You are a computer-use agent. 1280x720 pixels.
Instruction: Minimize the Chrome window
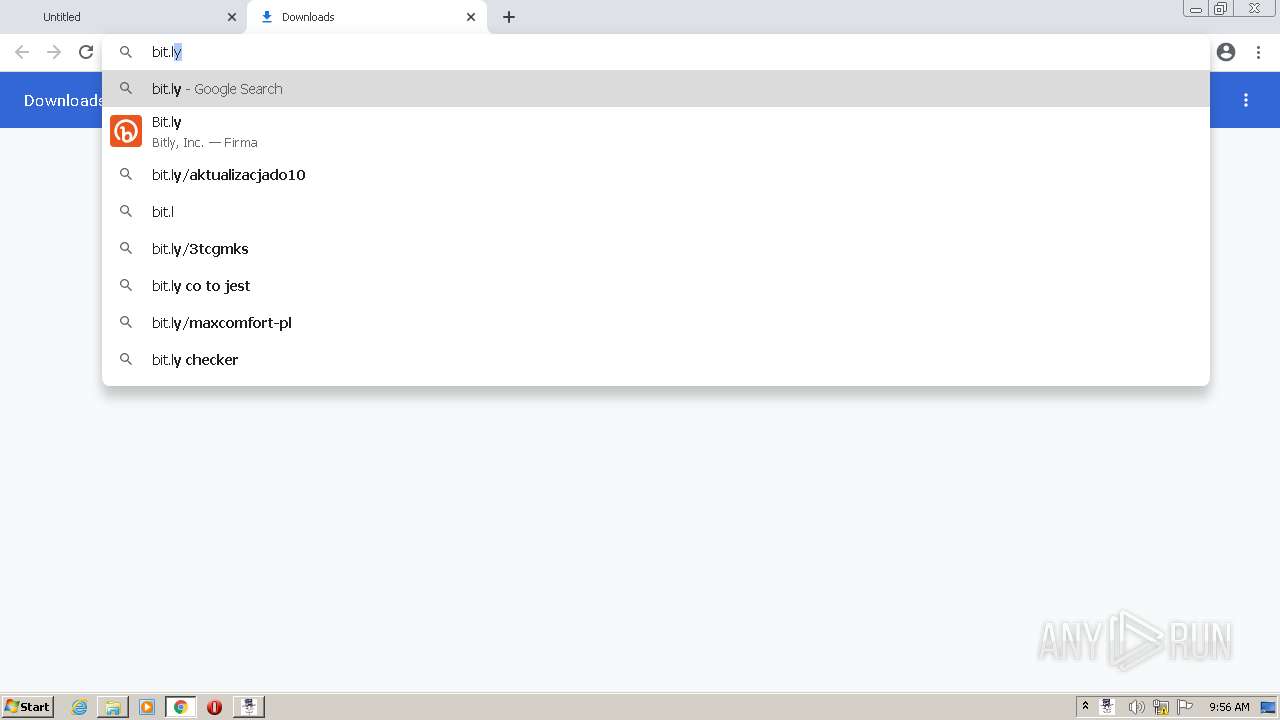click(x=1195, y=9)
